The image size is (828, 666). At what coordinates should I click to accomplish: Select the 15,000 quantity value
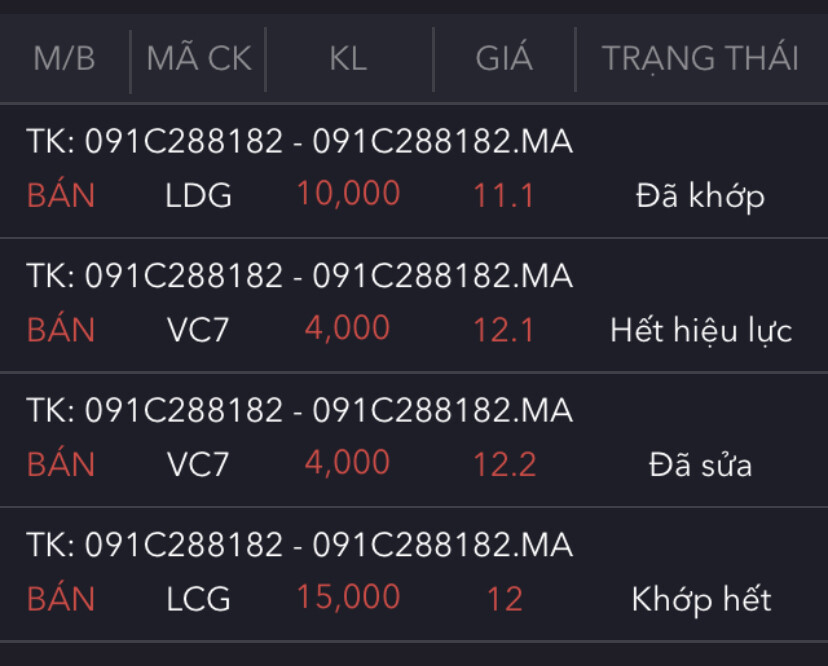pos(348,598)
